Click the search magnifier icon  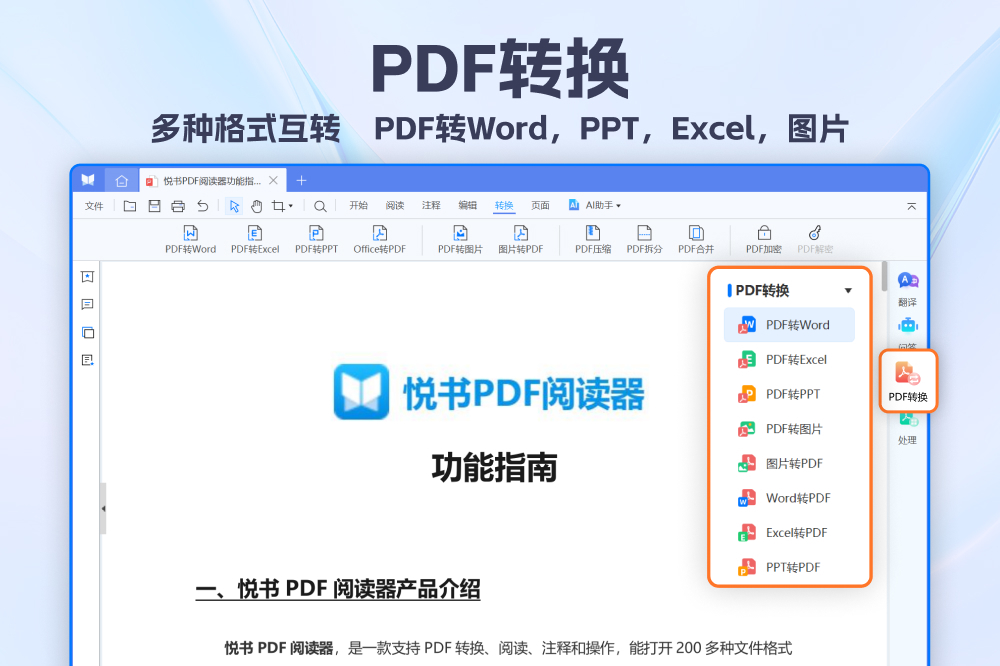click(x=320, y=206)
